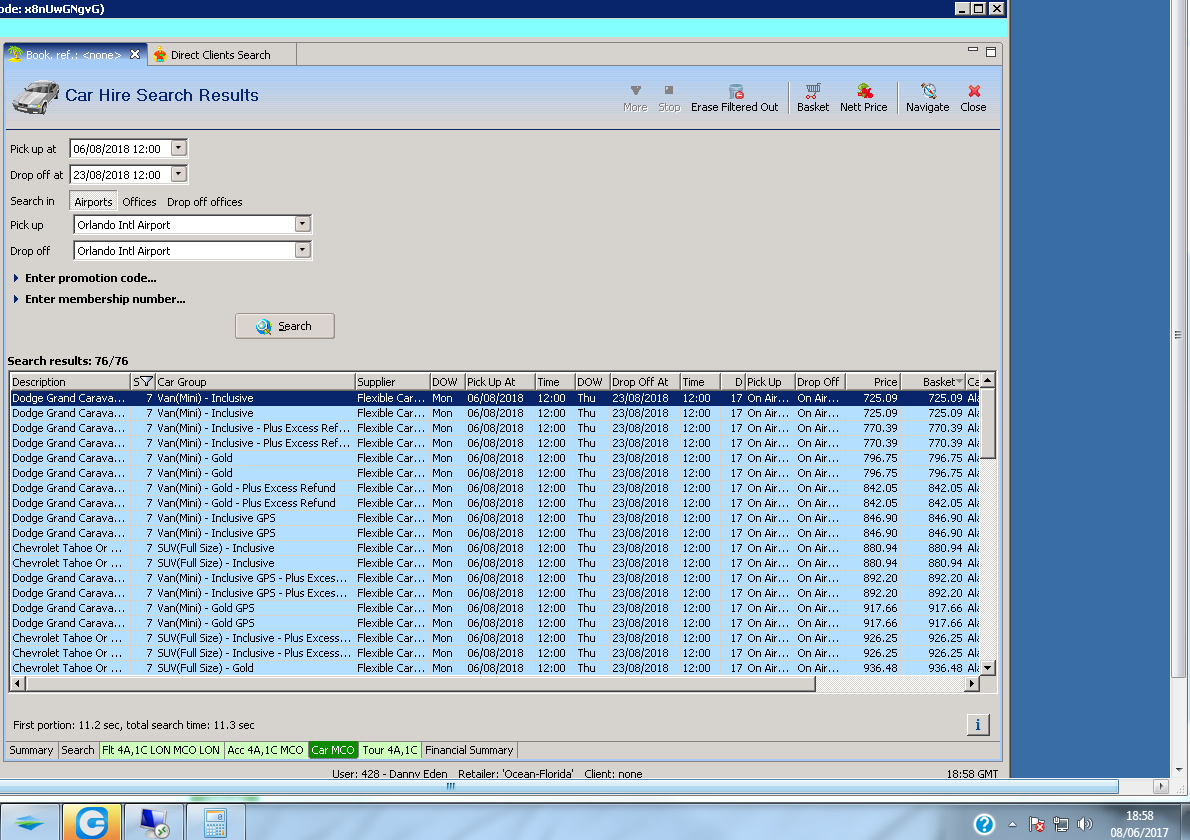Sort results by the Price column header
The width and height of the screenshot is (1190, 840).
(872, 382)
